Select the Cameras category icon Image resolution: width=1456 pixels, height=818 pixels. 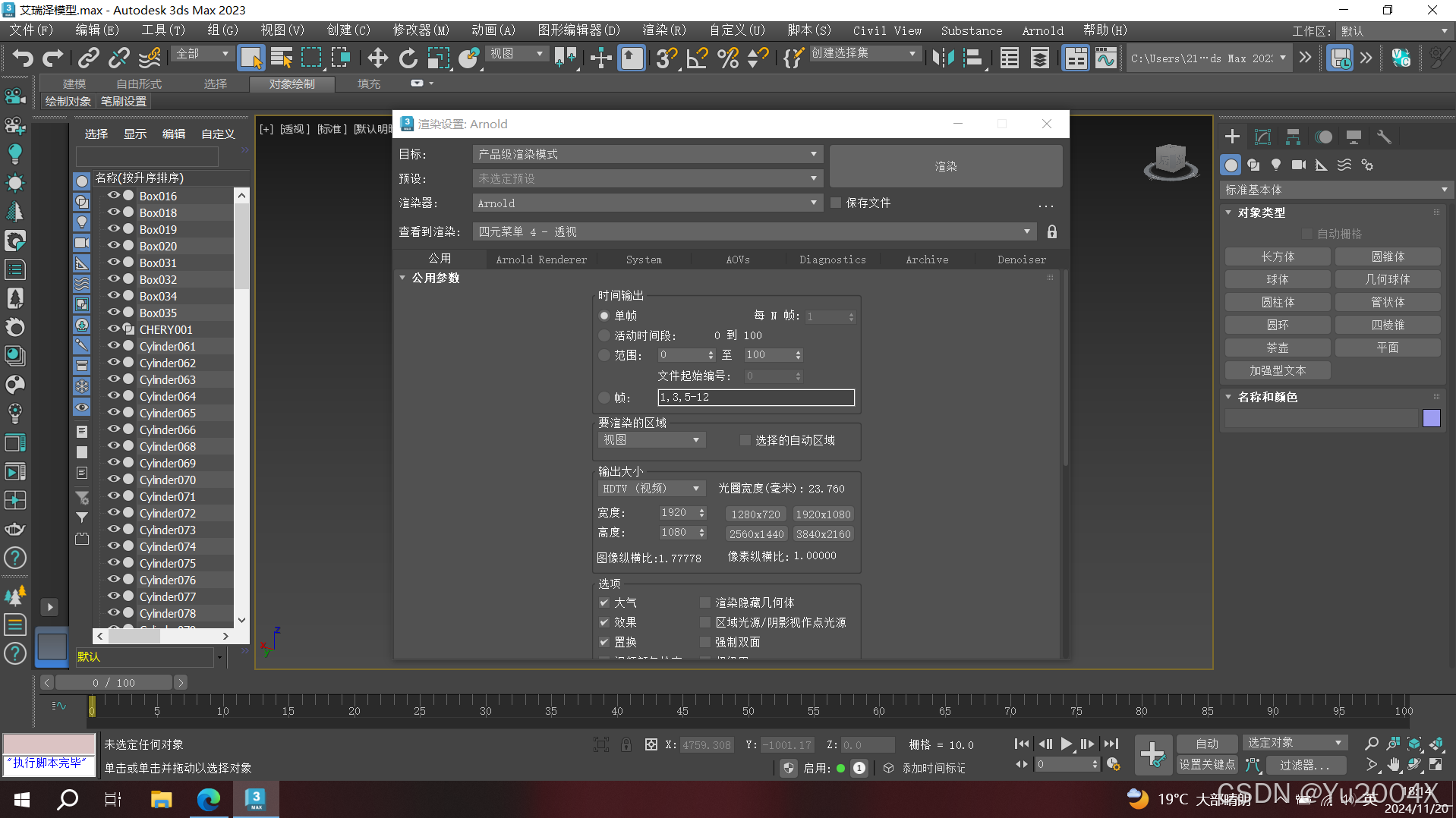click(x=1299, y=165)
